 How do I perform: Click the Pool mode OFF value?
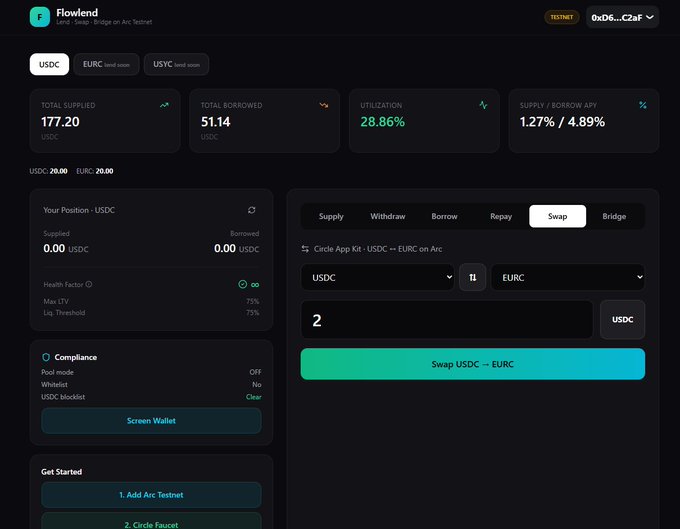[255, 372]
